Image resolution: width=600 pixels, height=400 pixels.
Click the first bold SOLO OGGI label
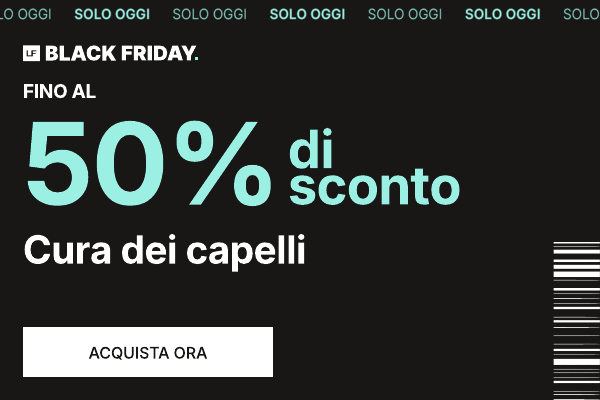pos(111,15)
